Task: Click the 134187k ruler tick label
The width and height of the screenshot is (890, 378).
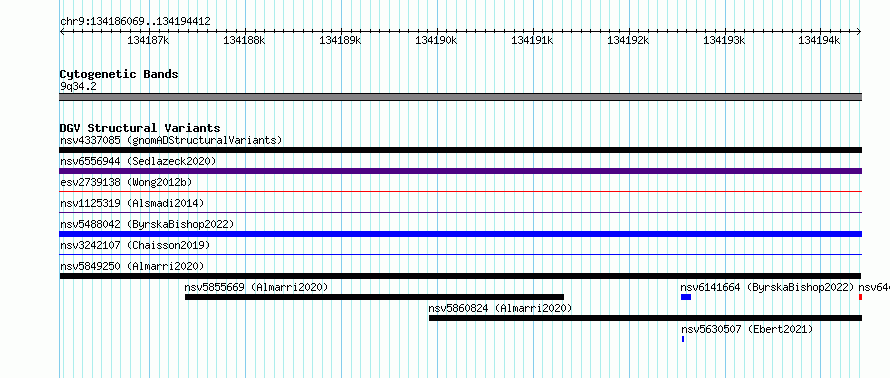Action: pyautogui.click(x=149, y=40)
